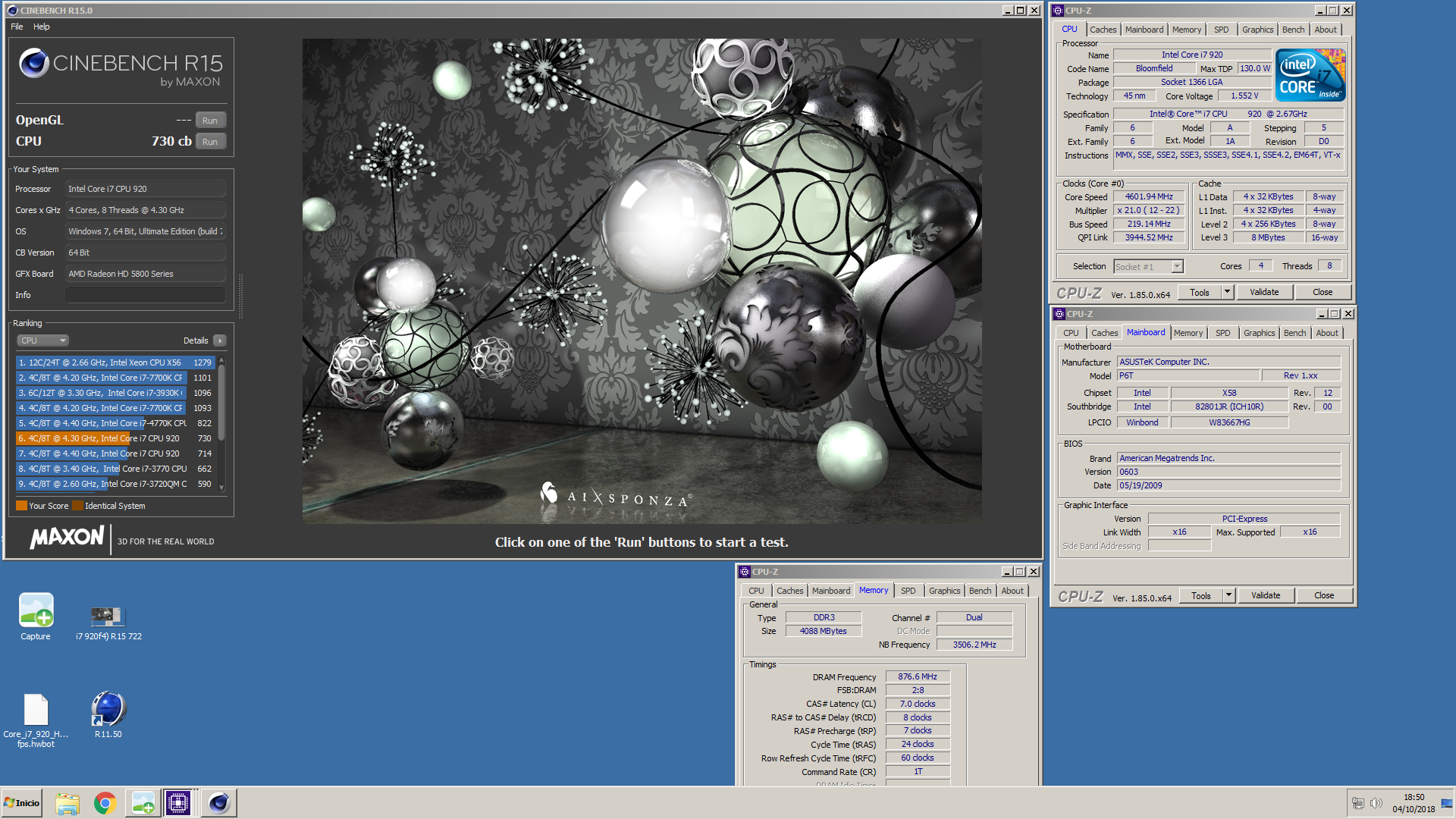Viewport: 1456px width, 819px height.
Task: Click the MAXON logo in Cinebench footer
Action: pos(67,538)
